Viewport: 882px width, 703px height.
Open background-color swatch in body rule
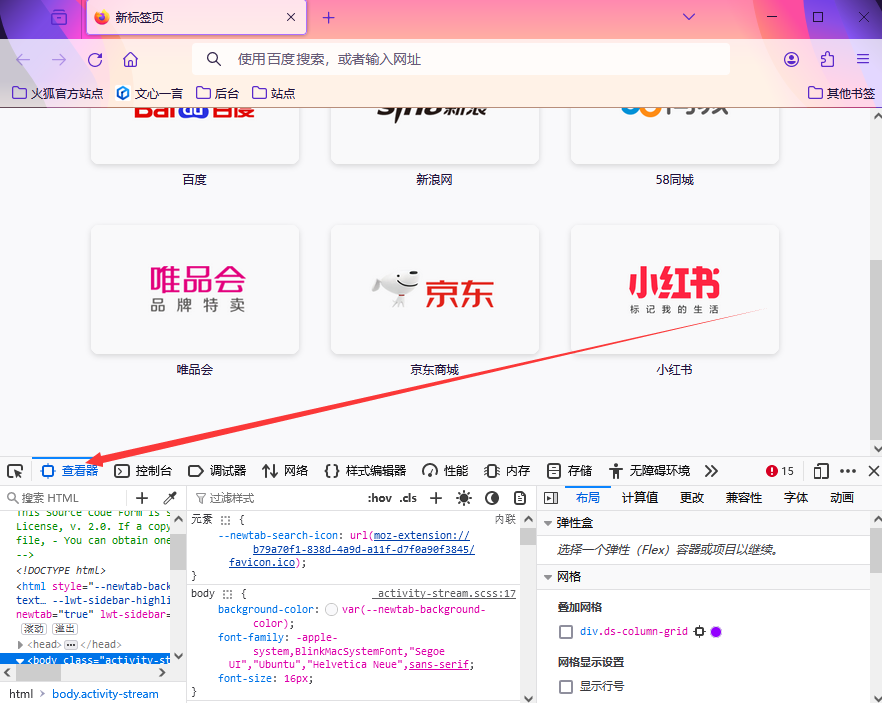point(331,610)
